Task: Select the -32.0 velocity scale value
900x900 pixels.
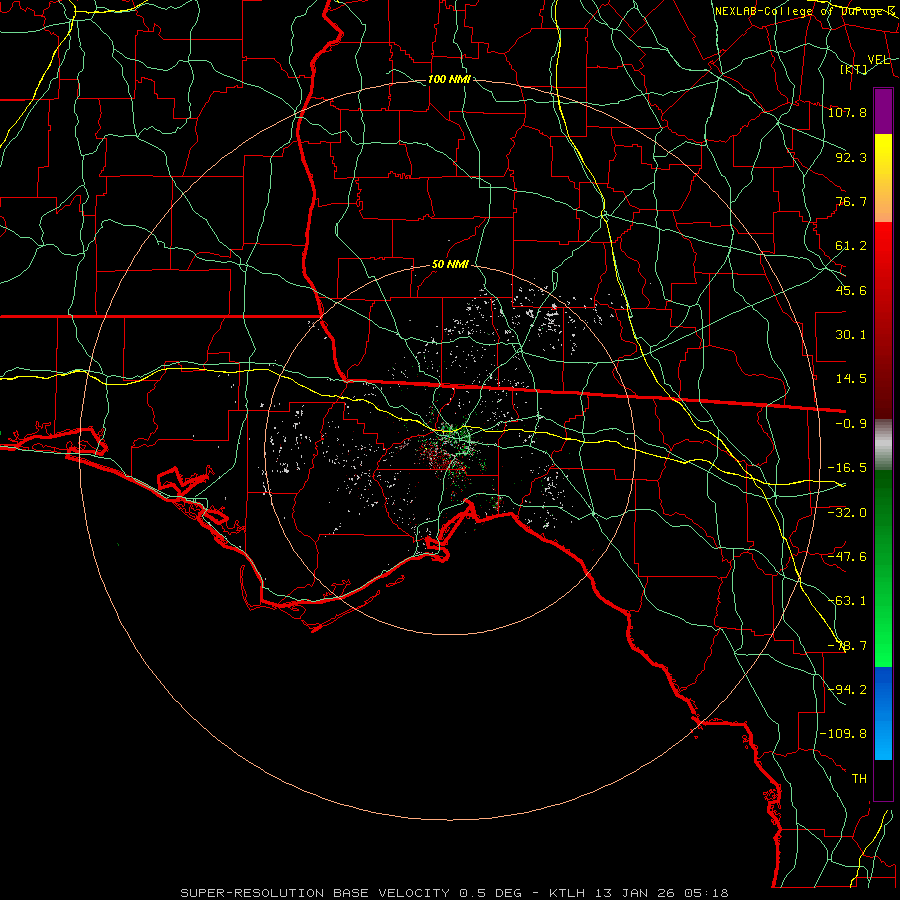Action: click(847, 513)
